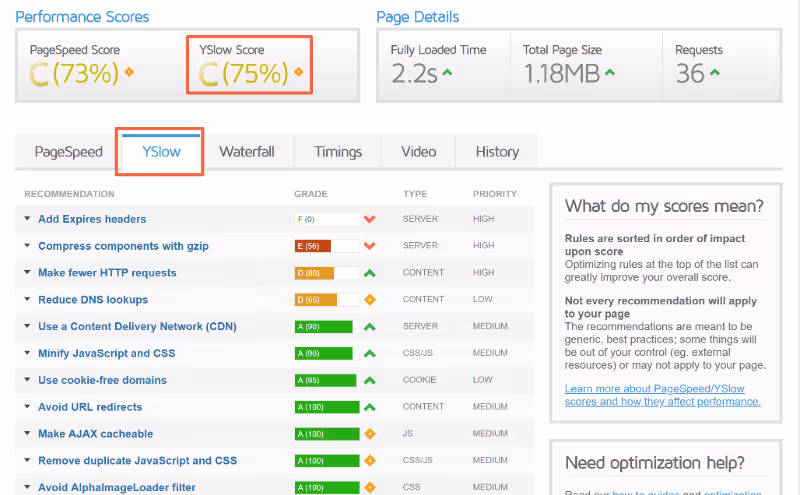Viewport: 800px width, 495px height.
Task: Open Make AJAX cacheable recommendation
Action: point(95,434)
